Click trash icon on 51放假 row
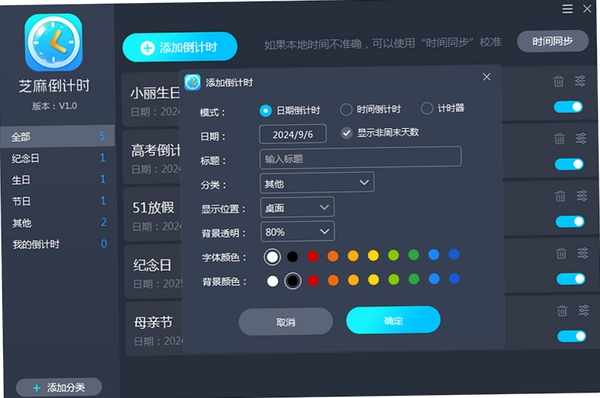The height and width of the screenshot is (398, 600). point(560,196)
